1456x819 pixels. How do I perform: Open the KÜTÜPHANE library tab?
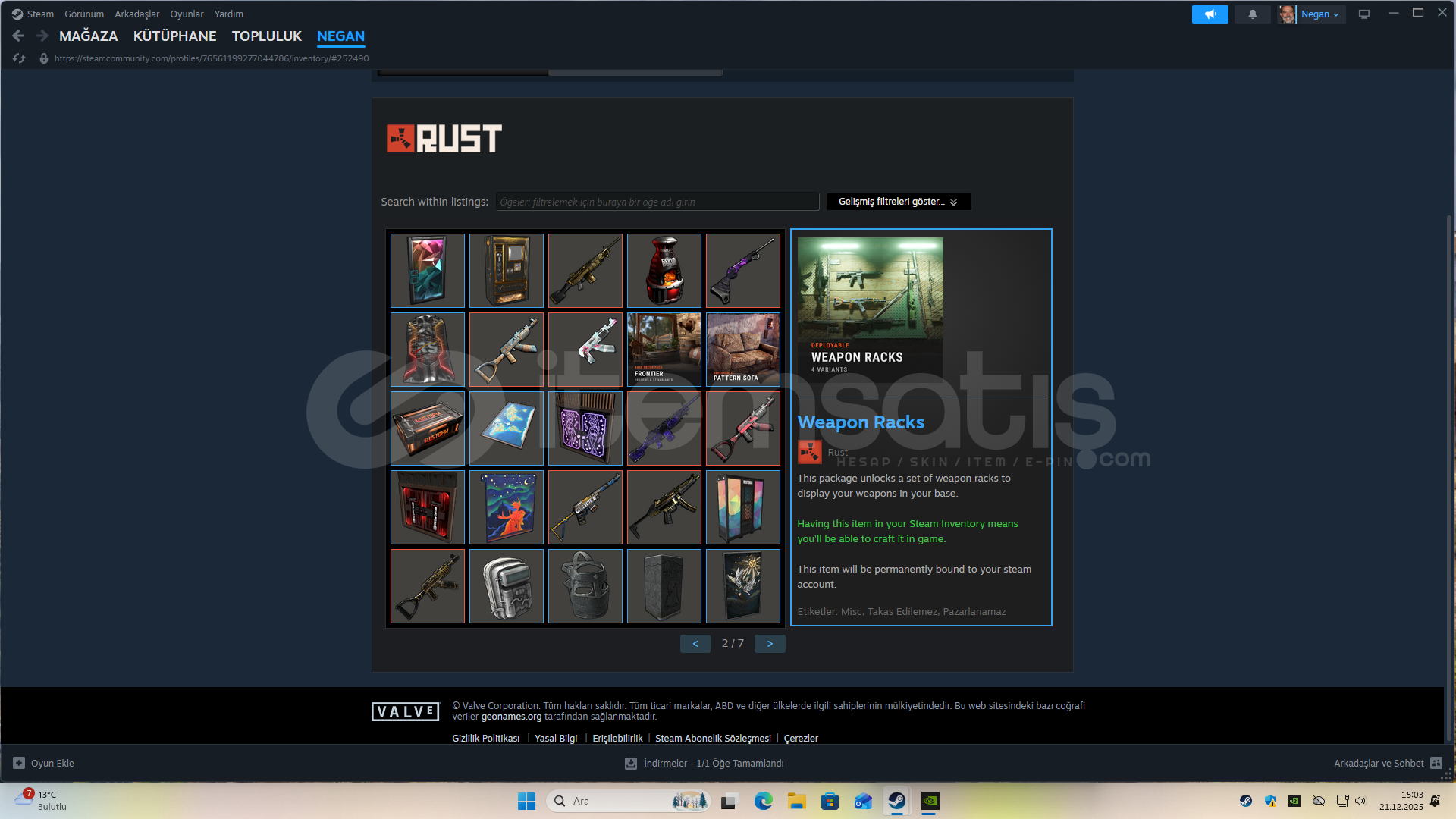point(174,36)
